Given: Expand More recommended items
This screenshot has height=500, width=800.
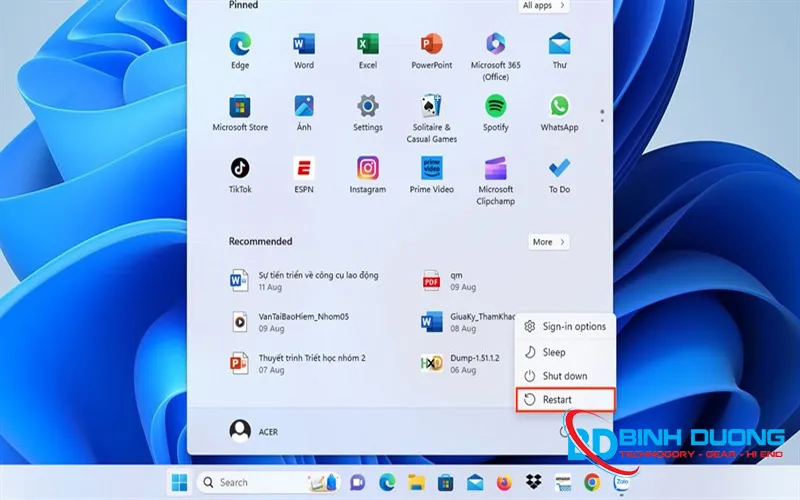Looking at the screenshot, I should point(548,242).
